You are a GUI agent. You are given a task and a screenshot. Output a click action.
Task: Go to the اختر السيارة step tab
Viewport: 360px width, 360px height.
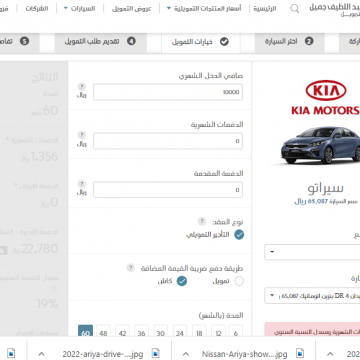(x=289, y=42)
